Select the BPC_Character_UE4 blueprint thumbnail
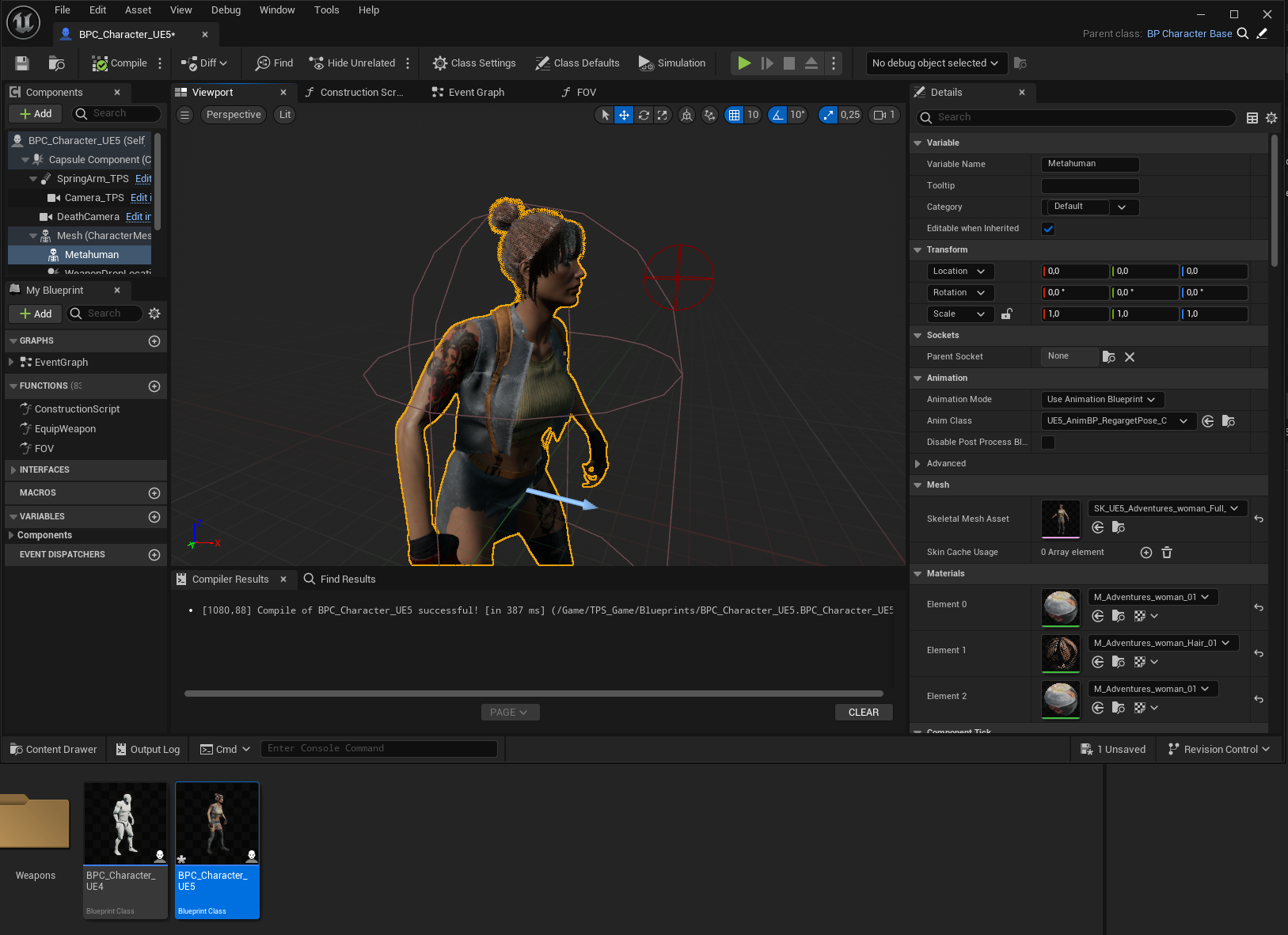 click(x=125, y=849)
